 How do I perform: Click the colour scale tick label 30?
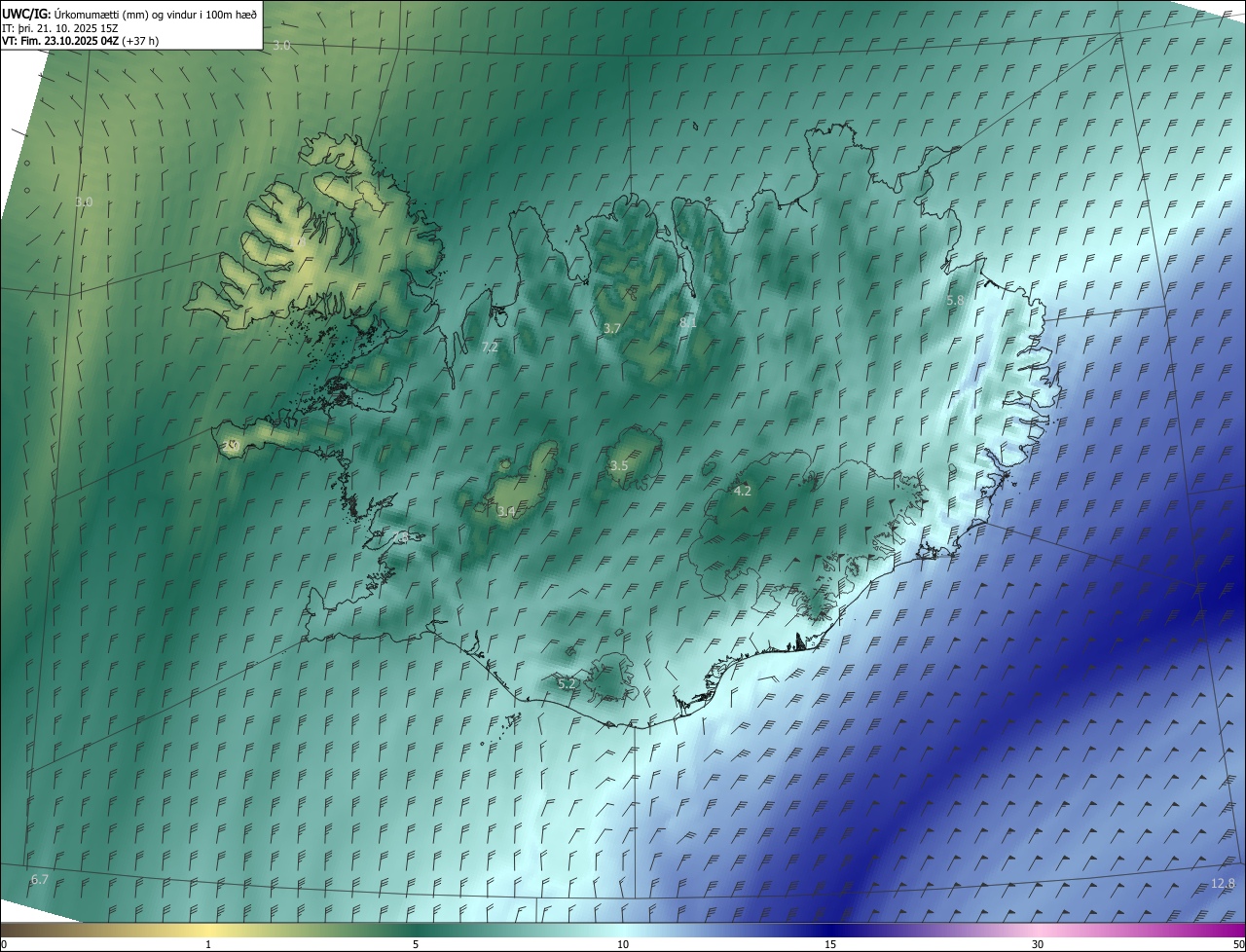coord(1038,944)
